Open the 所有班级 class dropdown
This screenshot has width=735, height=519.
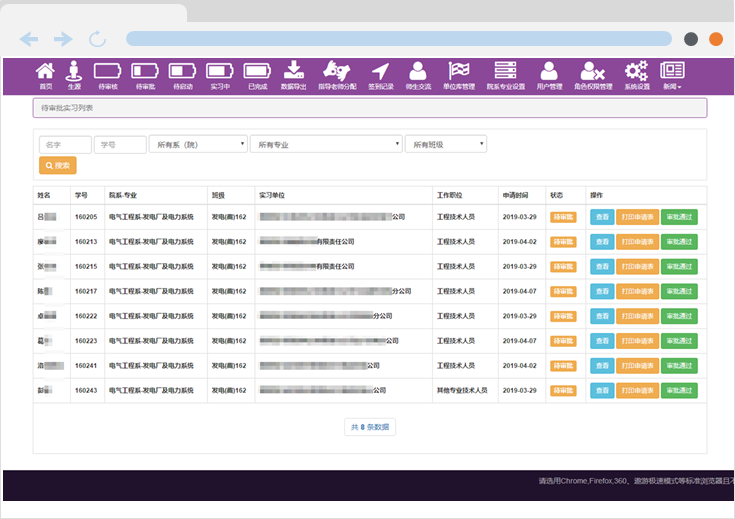tap(446, 144)
